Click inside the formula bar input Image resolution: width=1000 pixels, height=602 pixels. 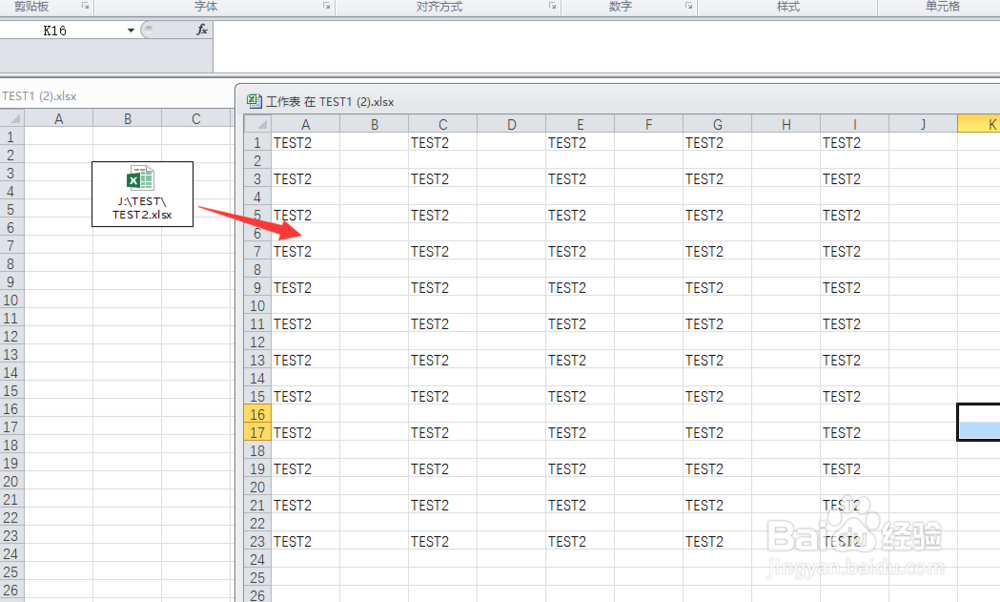point(606,47)
